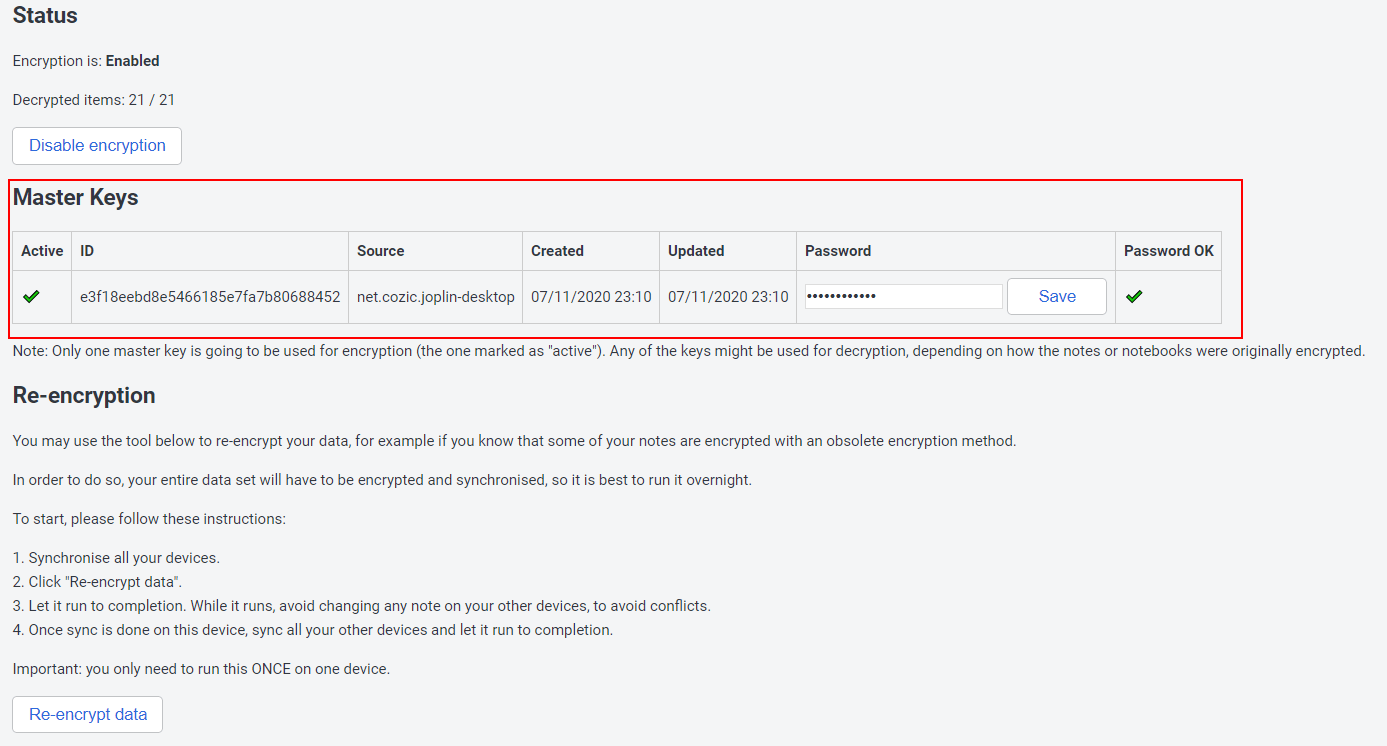The height and width of the screenshot is (746, 1387).
Task: Click the Password column header
Action: (x=838, y=251)
